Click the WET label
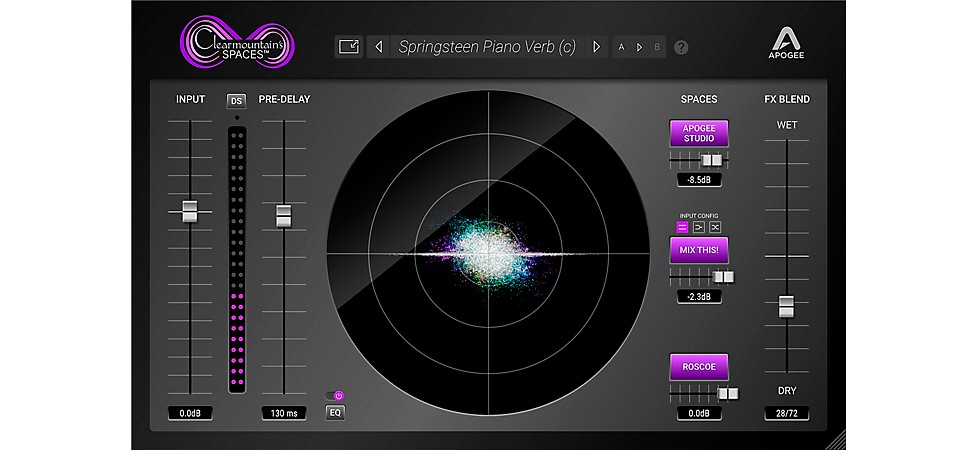The width and height of the screenshot is (976, 450). pyautogui.click(x=787, y=125)
